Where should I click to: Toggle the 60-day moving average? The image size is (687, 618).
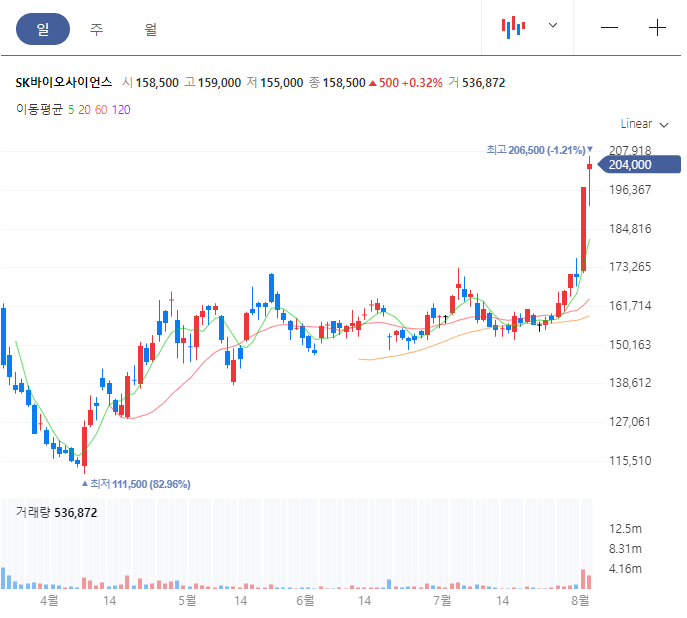(101, 109)
